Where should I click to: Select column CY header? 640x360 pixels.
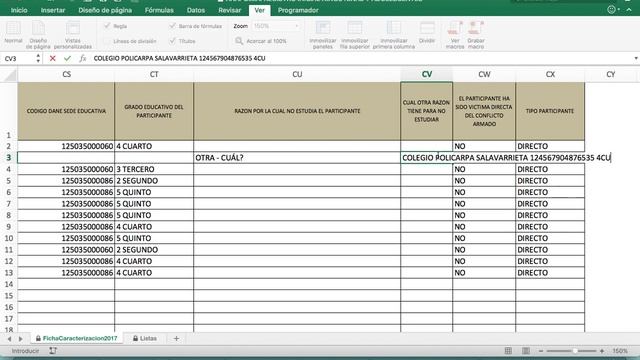point(611,74)
